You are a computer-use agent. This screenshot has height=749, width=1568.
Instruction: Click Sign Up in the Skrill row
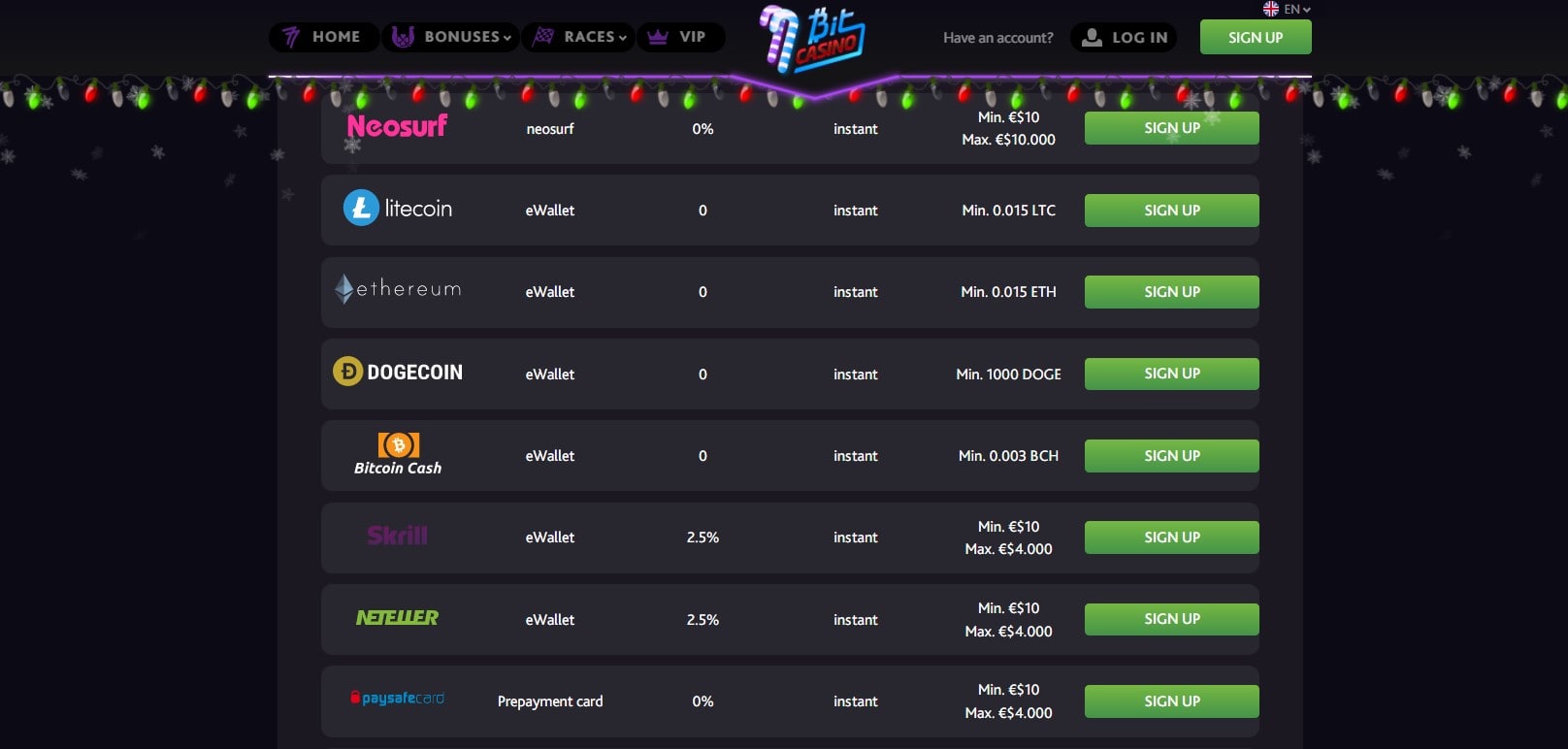pos(1171,537)
